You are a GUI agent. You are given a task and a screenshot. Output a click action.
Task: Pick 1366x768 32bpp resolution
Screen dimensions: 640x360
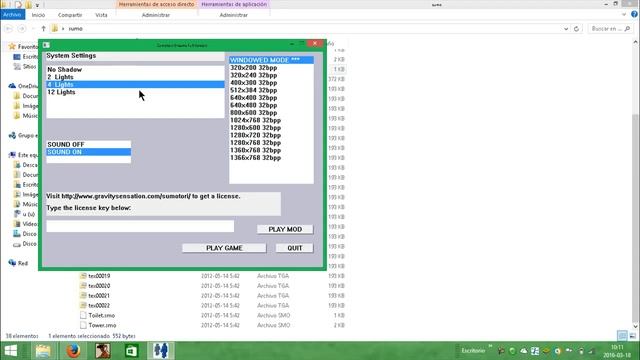point(271,158)
